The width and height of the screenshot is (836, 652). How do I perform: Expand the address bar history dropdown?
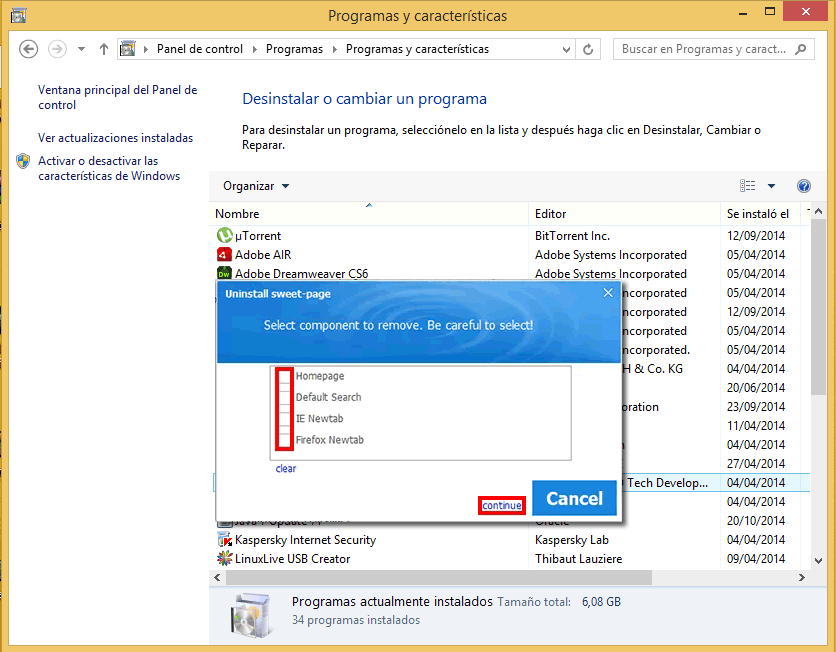click(566, 49)
